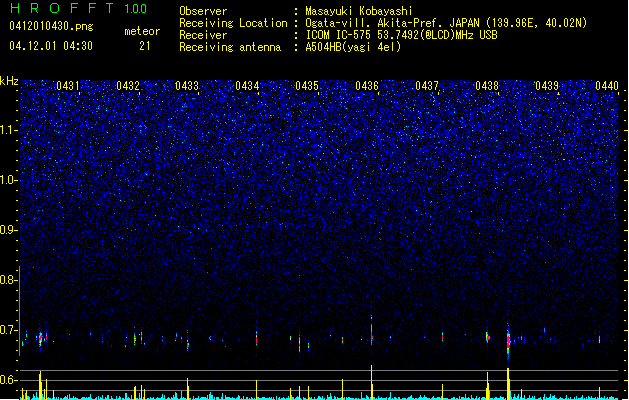Click the 'Observer' field label
Image resolution: width=629 pixels, height=400 pixels.
click(203, 11)
